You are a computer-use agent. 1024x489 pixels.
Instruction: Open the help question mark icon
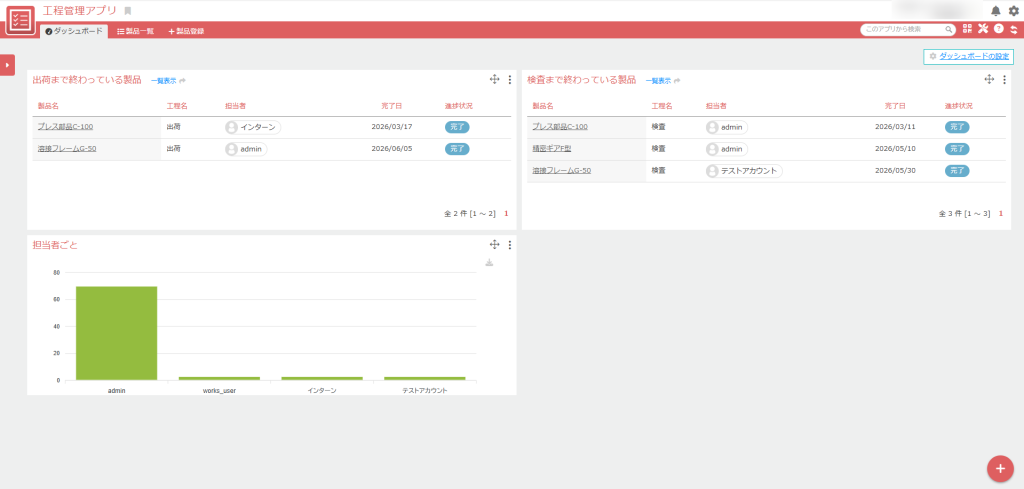998,29
